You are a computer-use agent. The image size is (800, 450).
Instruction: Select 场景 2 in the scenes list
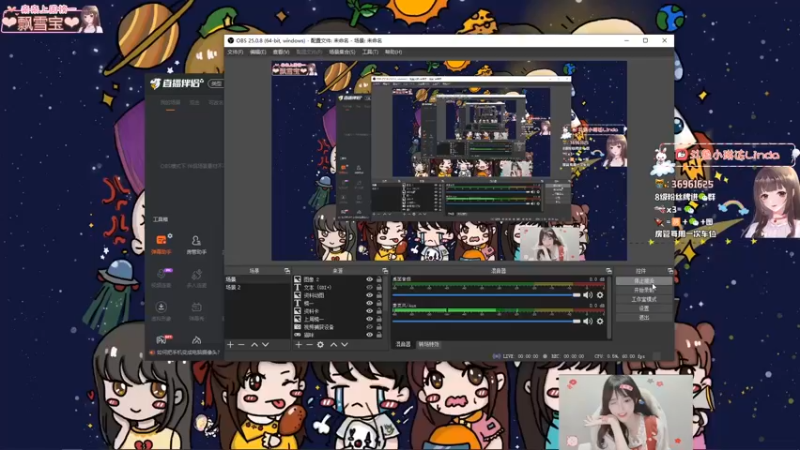click(258, 287)
